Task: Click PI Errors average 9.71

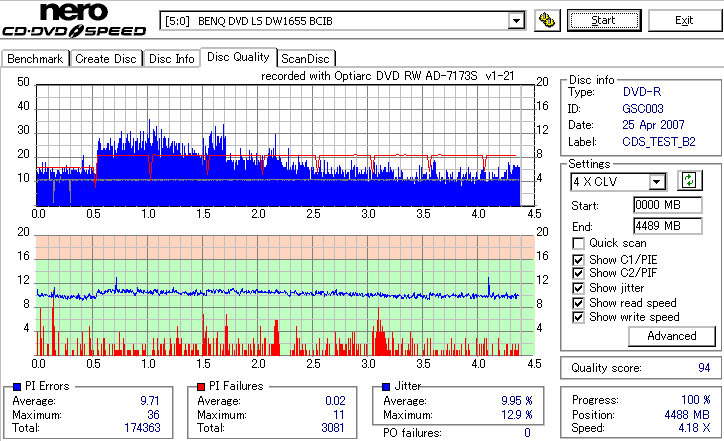Action: [150, 401]
